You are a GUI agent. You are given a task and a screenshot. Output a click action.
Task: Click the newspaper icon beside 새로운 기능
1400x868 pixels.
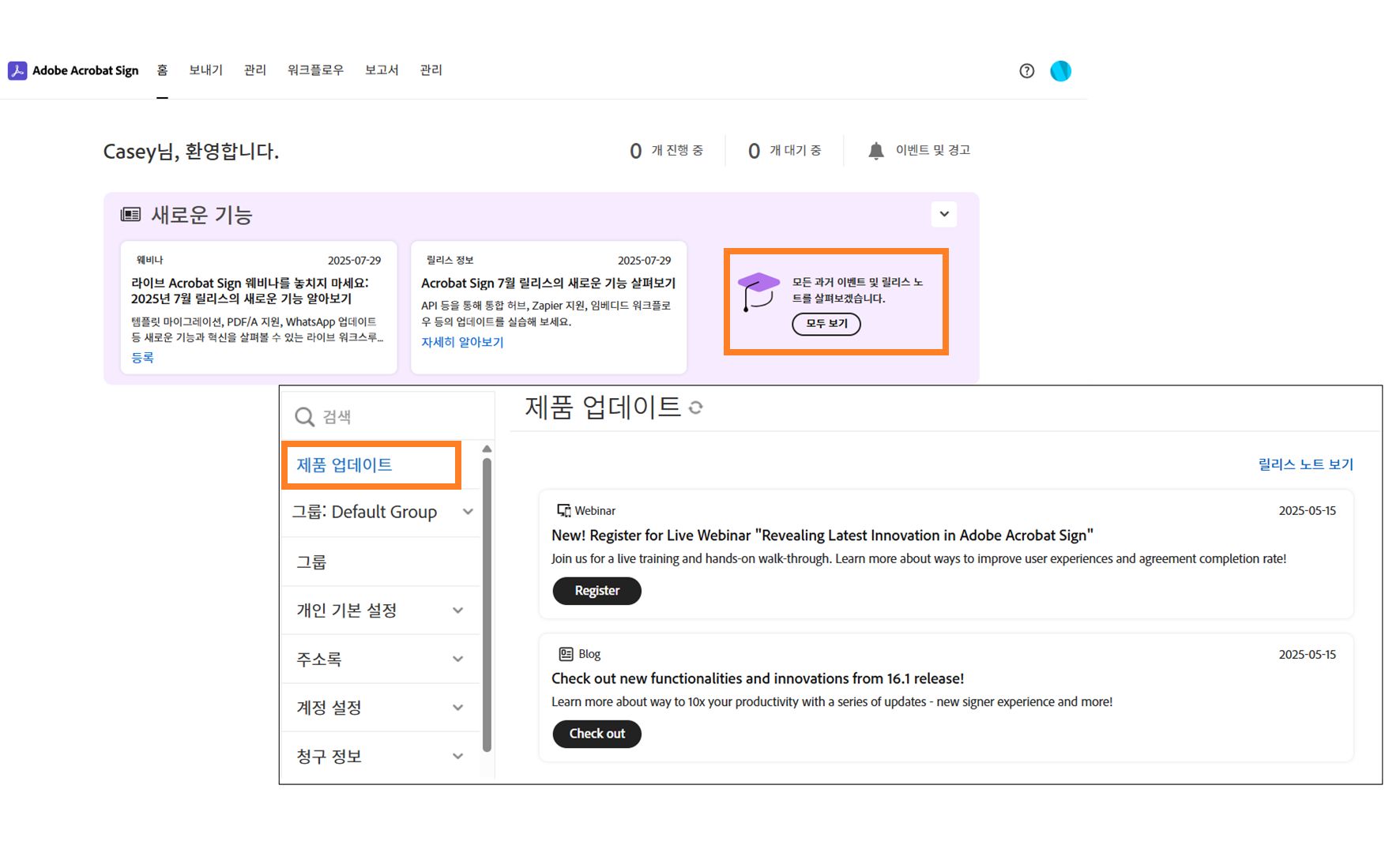[x=130, y=215]
